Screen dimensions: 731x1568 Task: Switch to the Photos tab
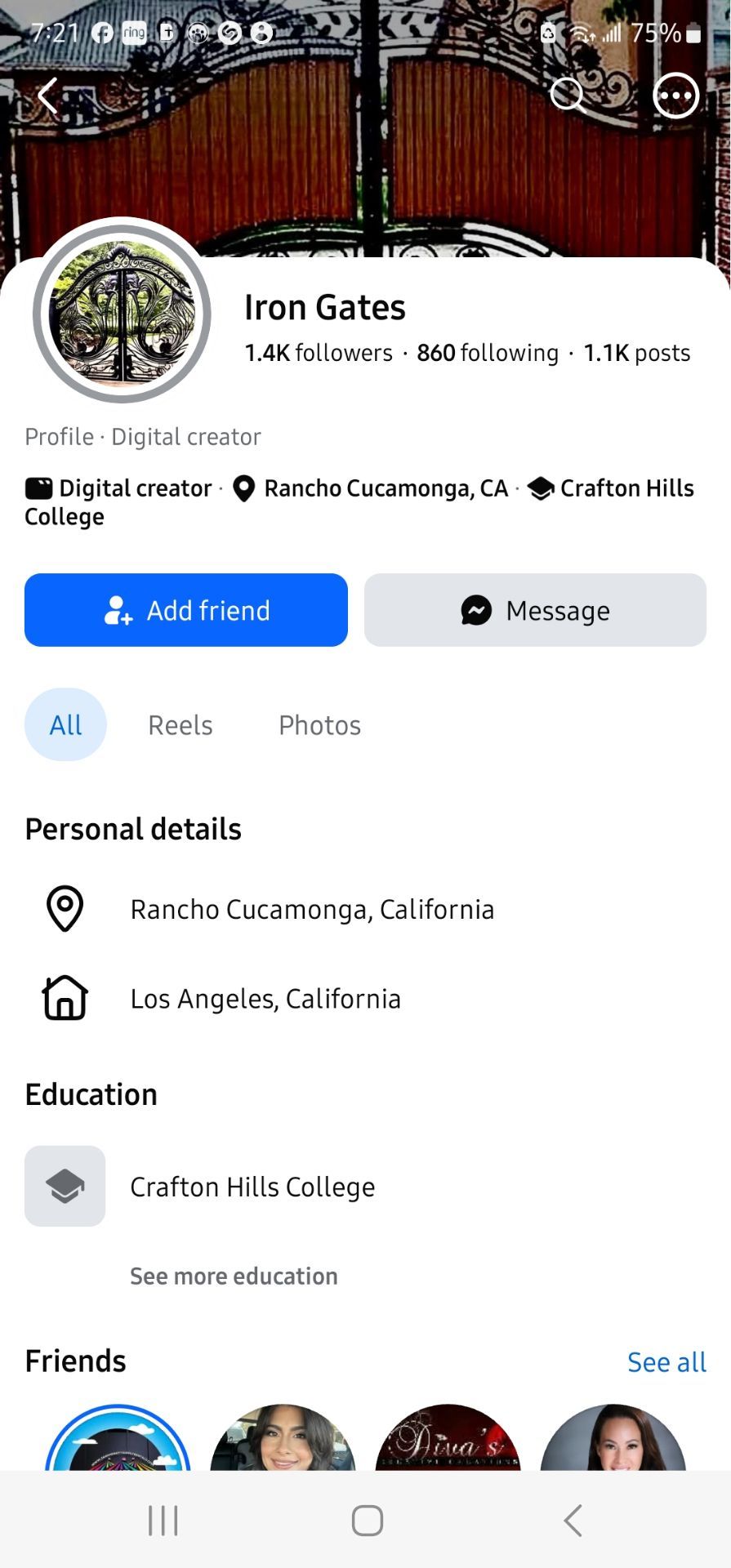coord(319,725)
